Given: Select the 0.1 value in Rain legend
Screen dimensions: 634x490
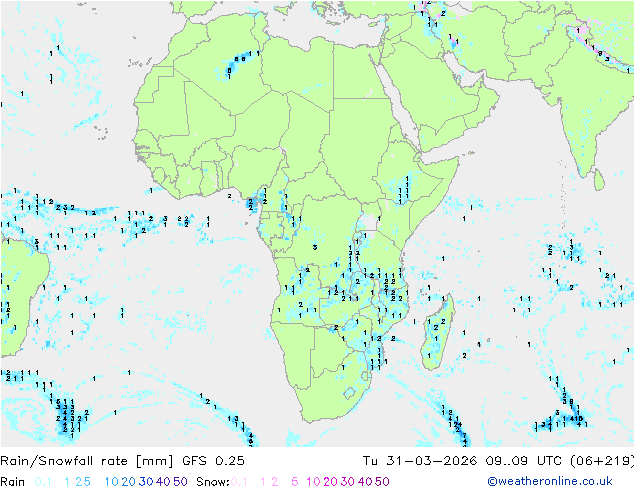Looking at the screenshot, I should (43, 482).
